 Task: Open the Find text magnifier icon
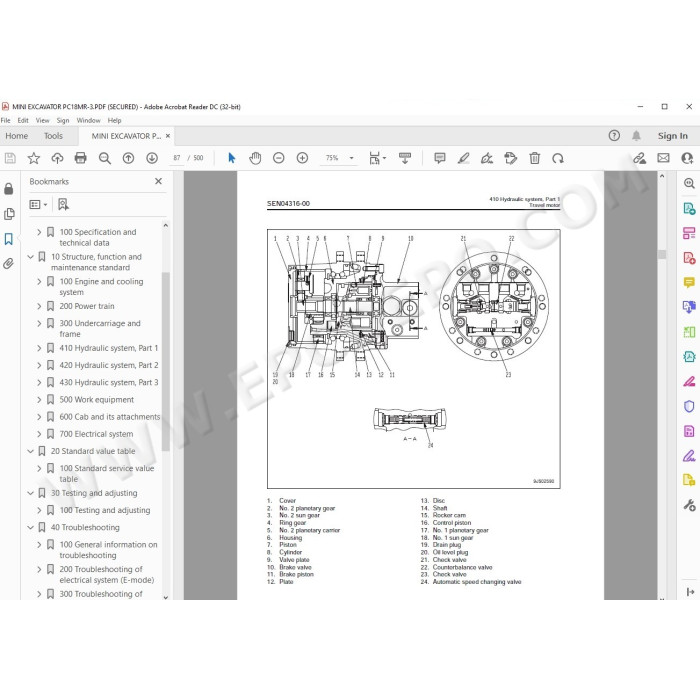click(104, 158)
